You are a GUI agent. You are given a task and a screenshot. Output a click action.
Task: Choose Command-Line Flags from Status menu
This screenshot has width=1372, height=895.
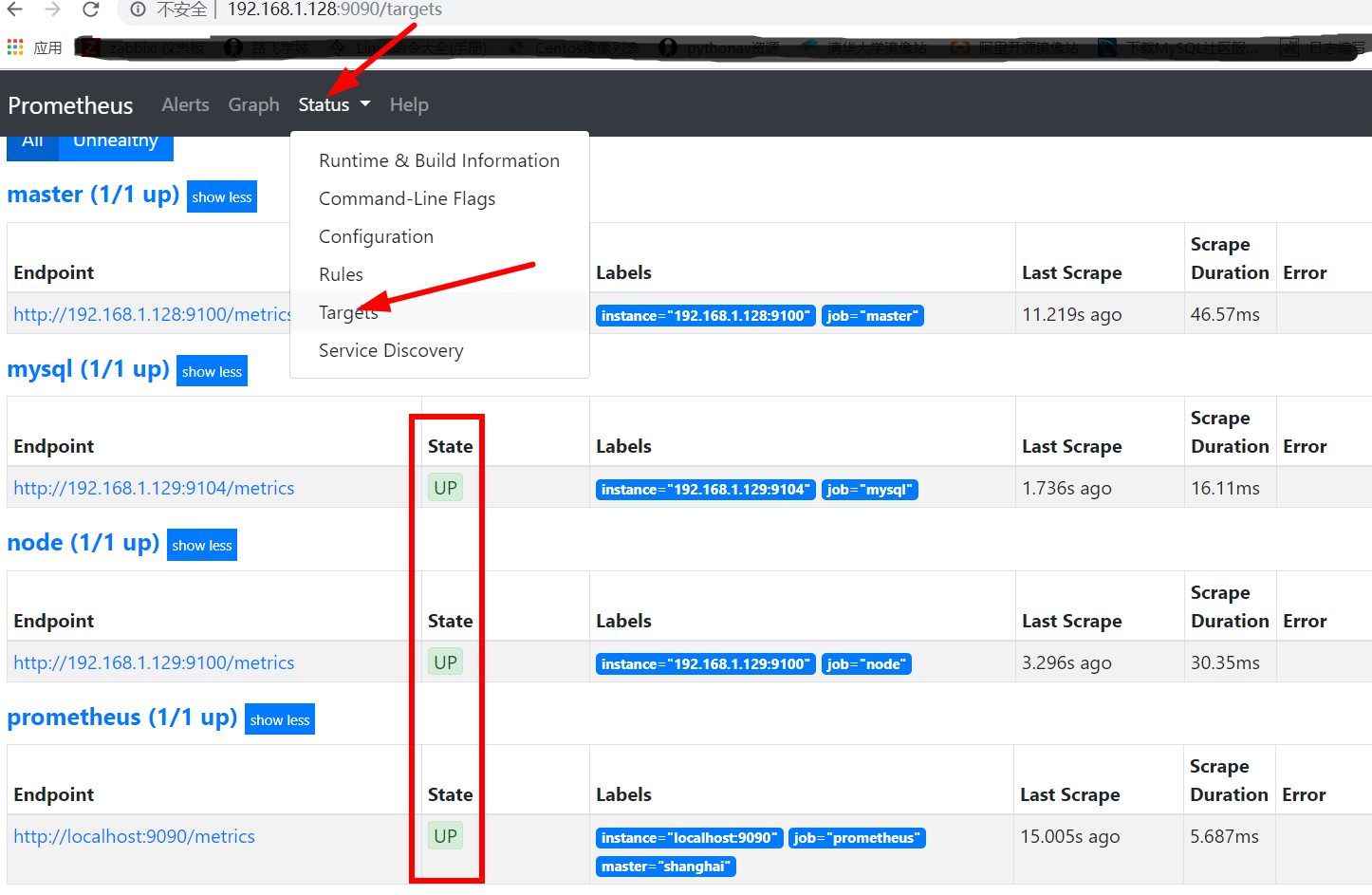tap(439, 198)
